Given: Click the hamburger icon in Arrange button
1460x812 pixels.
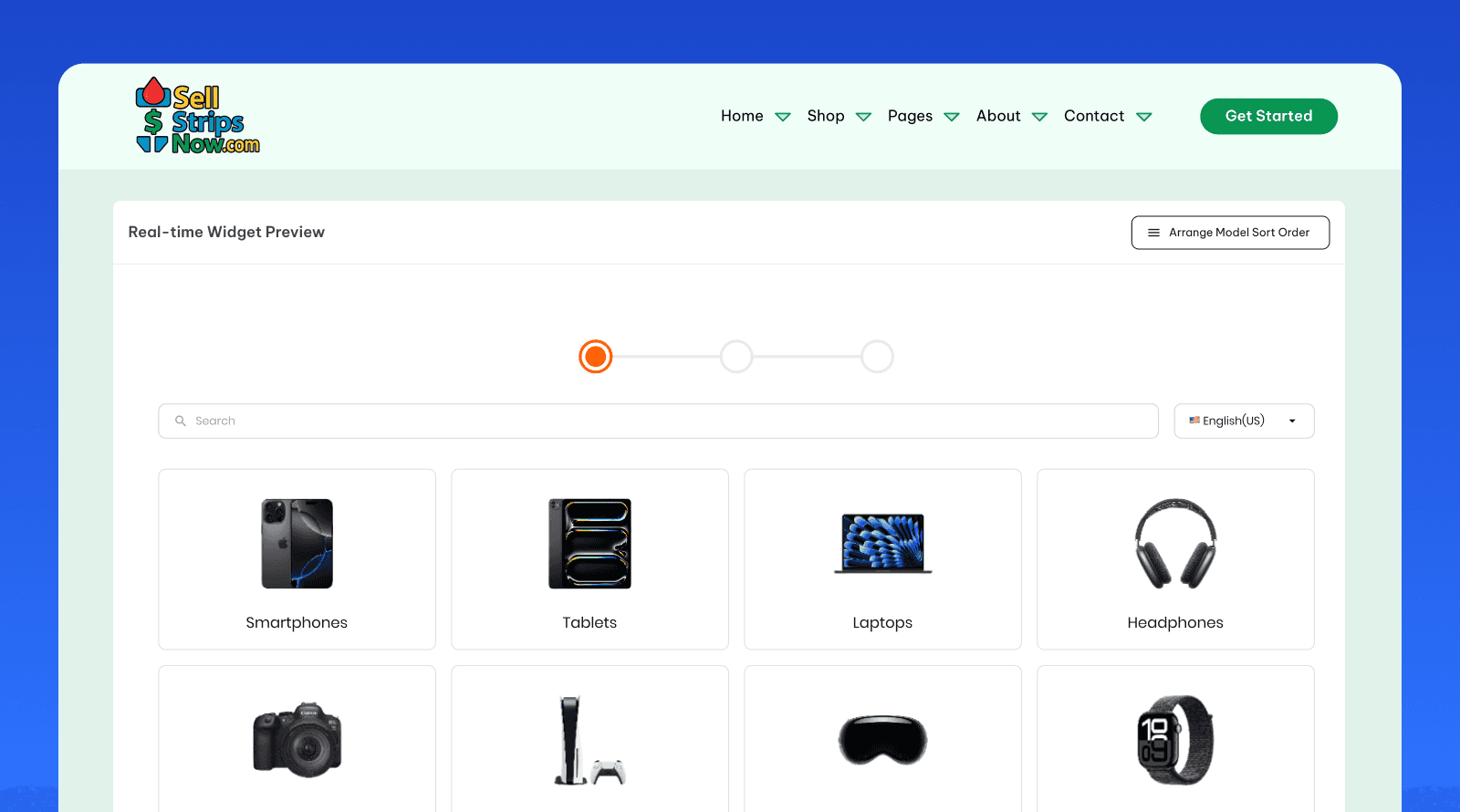Looking at the screenshot, I should tap(1153, 233).
